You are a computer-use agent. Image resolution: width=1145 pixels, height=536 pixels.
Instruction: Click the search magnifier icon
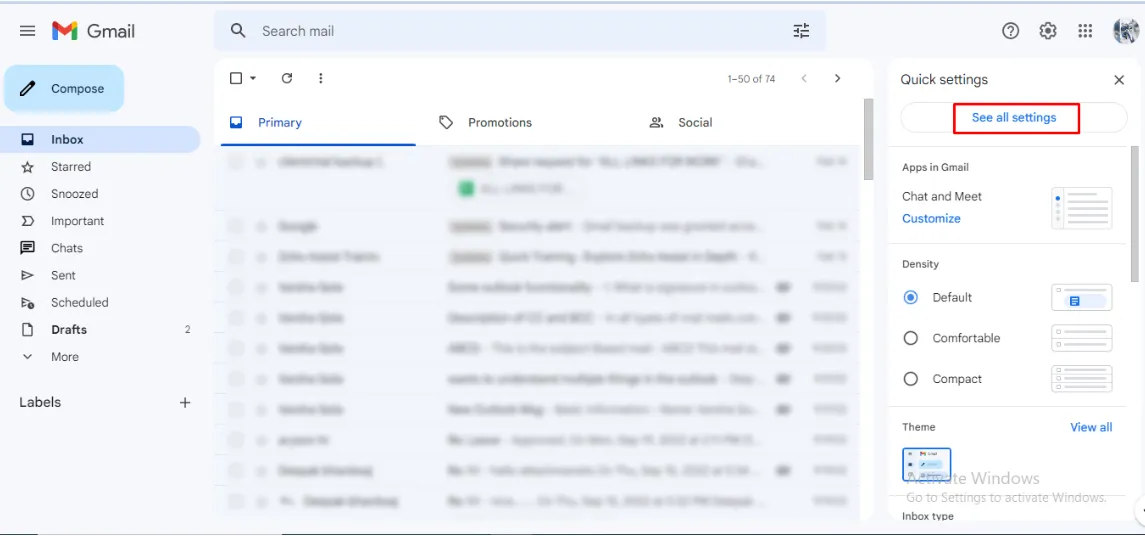click(237, 31)
